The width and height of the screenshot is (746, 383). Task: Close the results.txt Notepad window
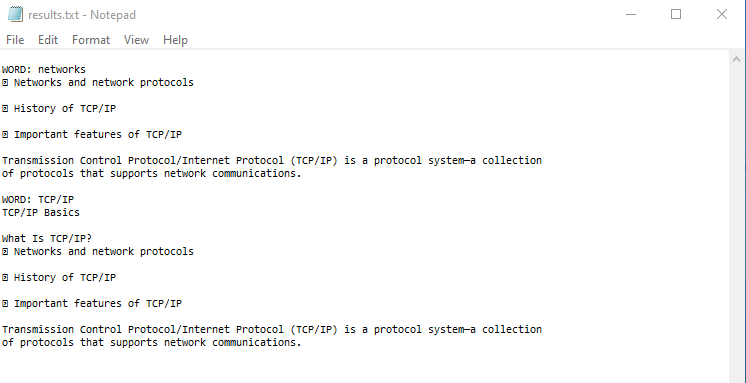pos(722,15)
